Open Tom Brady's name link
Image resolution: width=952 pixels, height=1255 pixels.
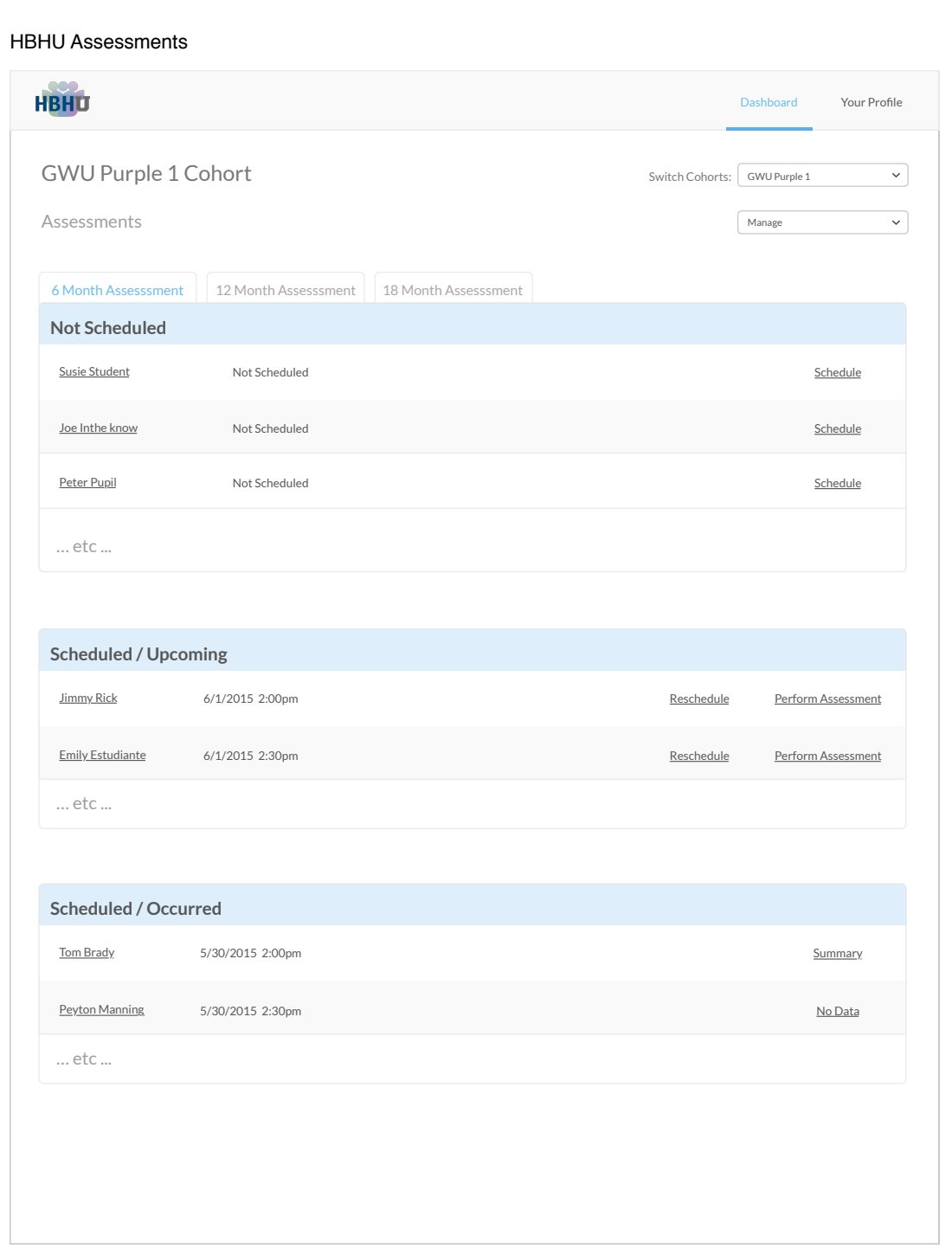[x=87, y=952]
